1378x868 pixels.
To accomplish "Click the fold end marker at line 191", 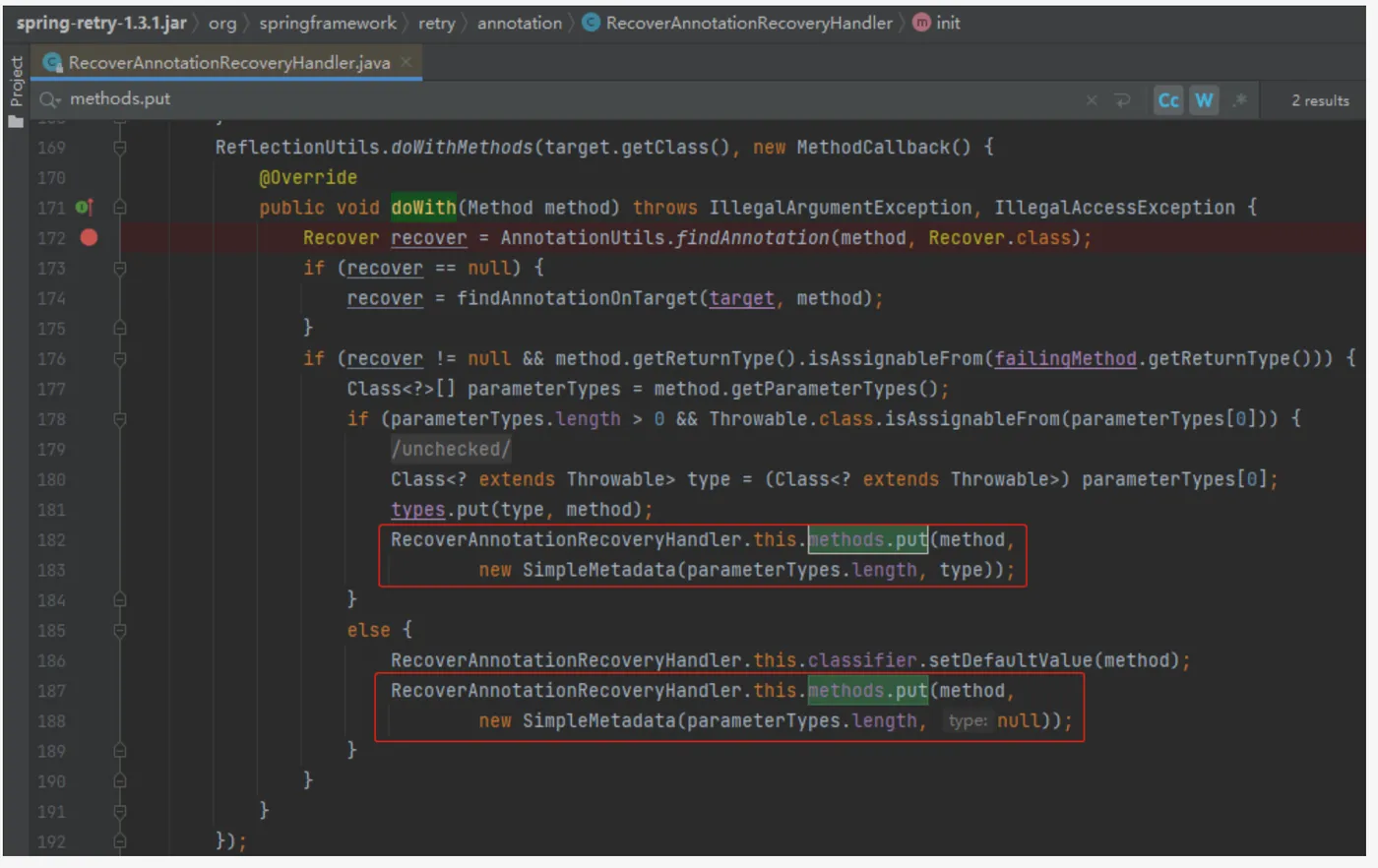I will [120, 811].
